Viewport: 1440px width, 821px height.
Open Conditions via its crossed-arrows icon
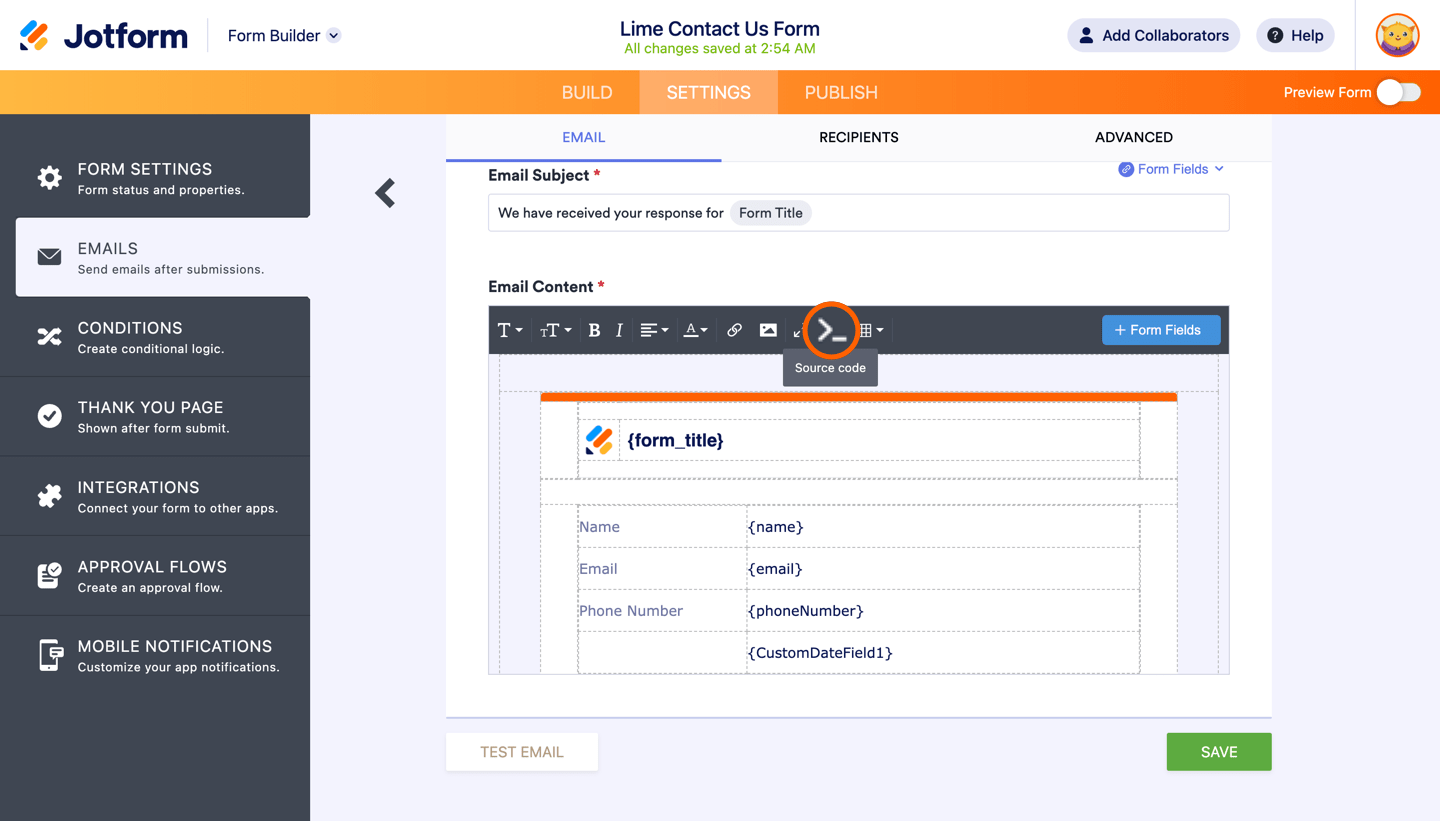tap(49, 337)
